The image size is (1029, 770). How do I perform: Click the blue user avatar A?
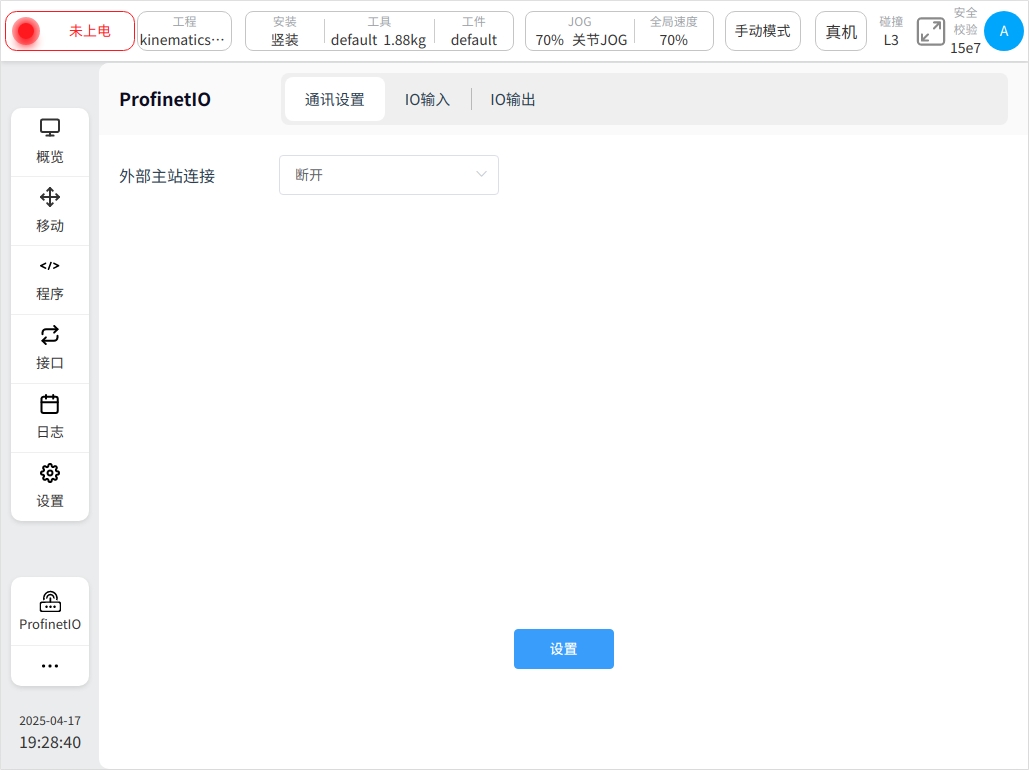(x=1003, y=31)
